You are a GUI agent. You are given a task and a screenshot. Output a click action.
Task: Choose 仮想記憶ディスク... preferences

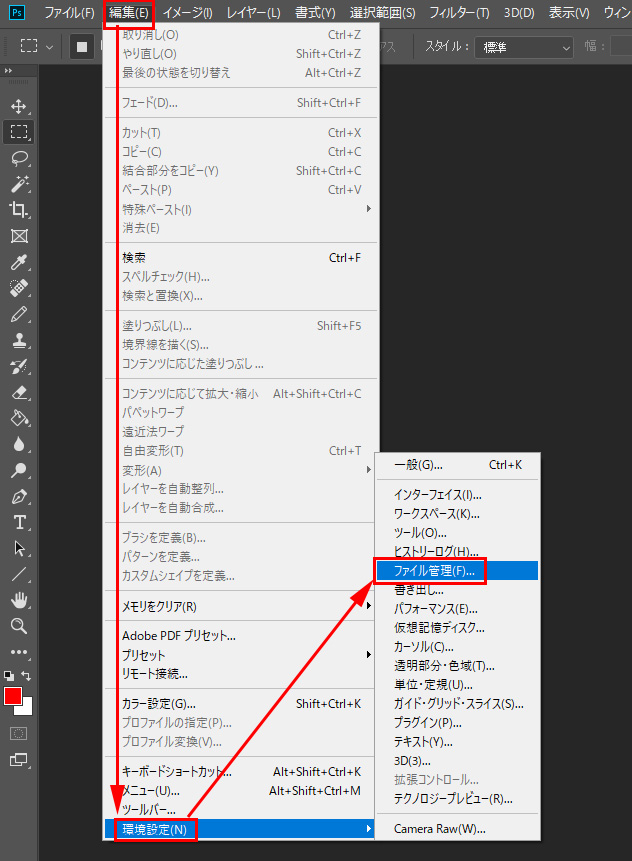point(457,628)
